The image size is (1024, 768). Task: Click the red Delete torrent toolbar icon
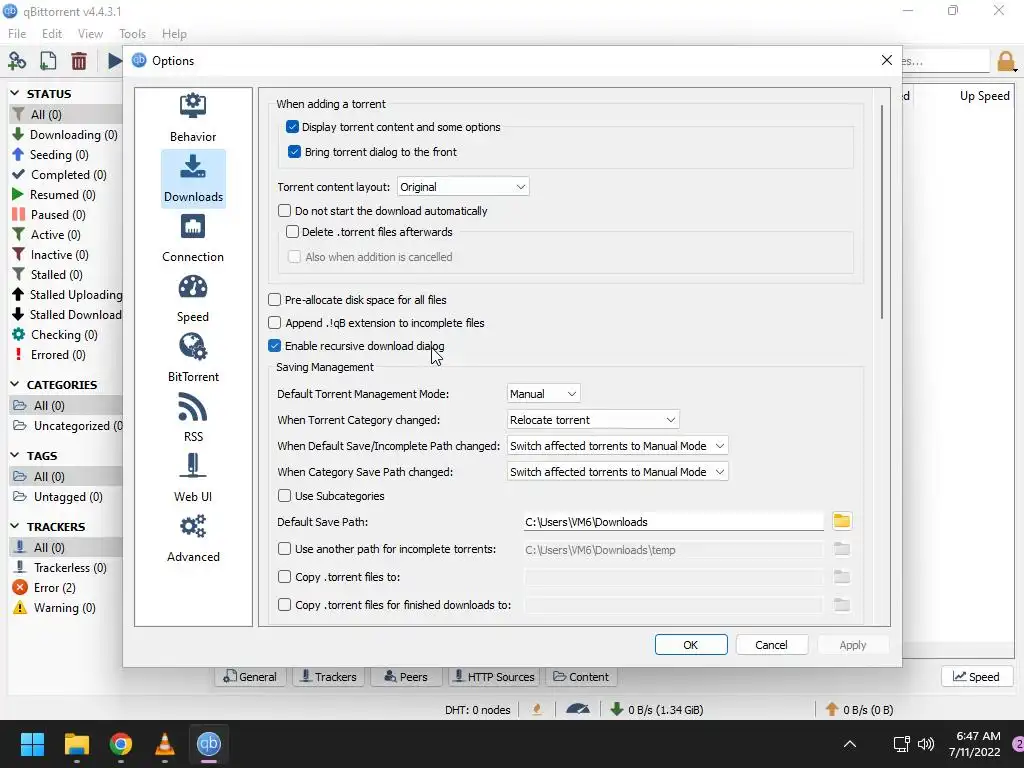pos(79,61)
